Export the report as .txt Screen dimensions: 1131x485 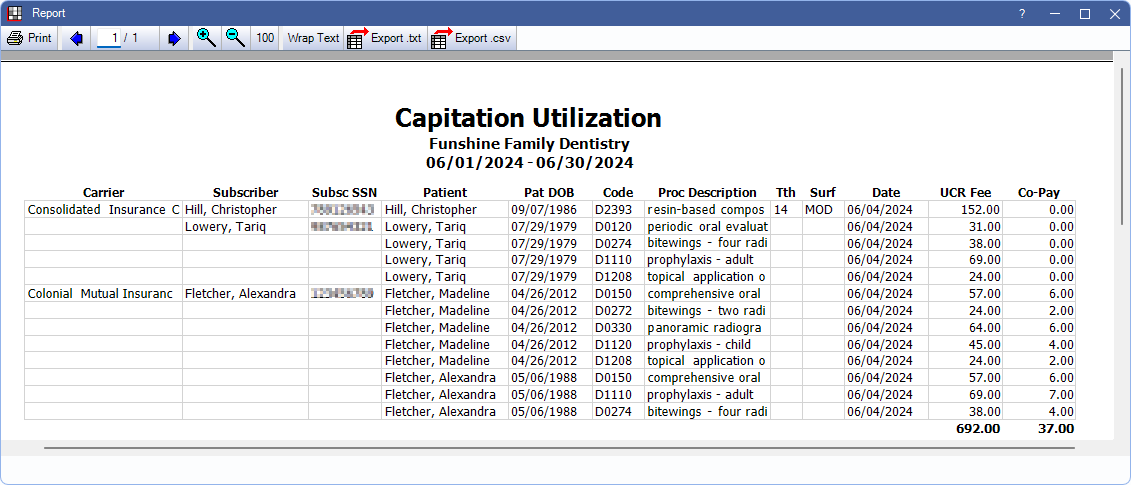(385, 38)
